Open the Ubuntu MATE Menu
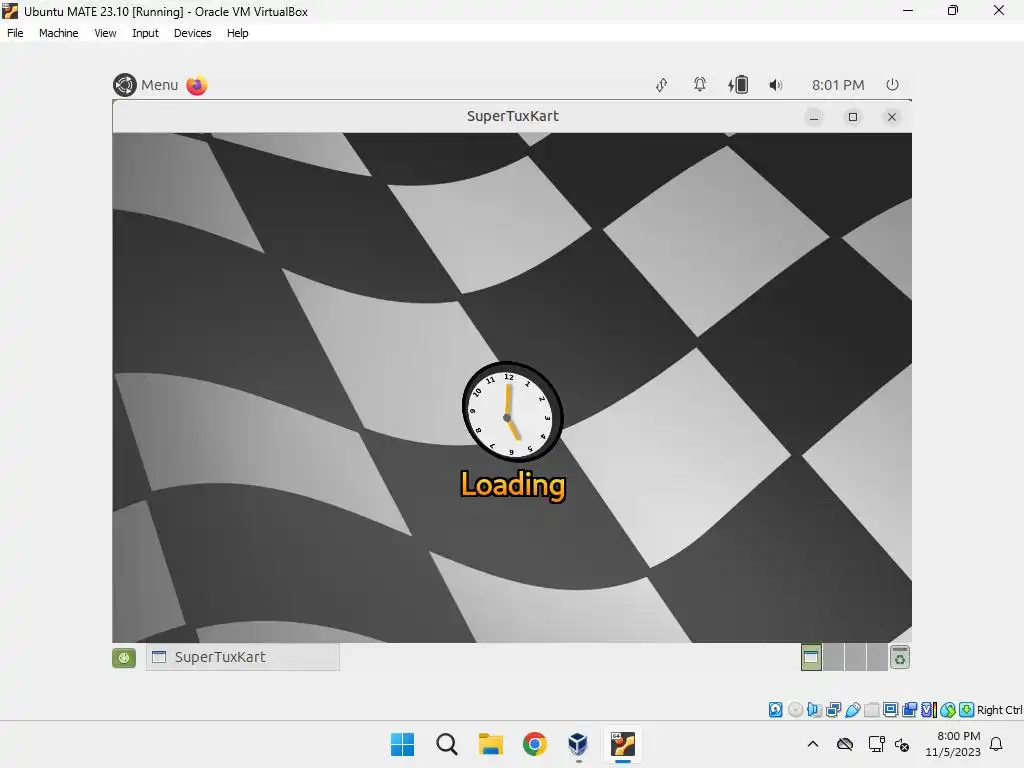 click(146, 85)
